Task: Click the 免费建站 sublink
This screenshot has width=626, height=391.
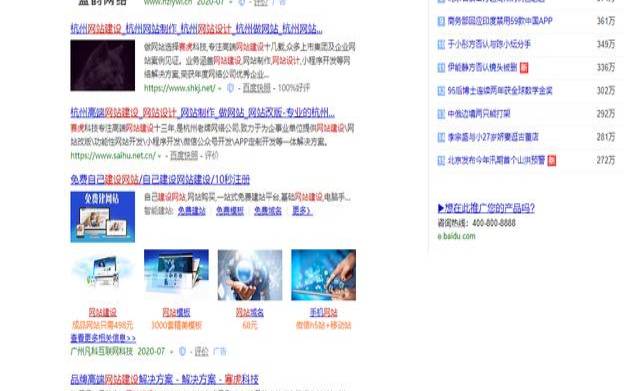Action: 192,211
